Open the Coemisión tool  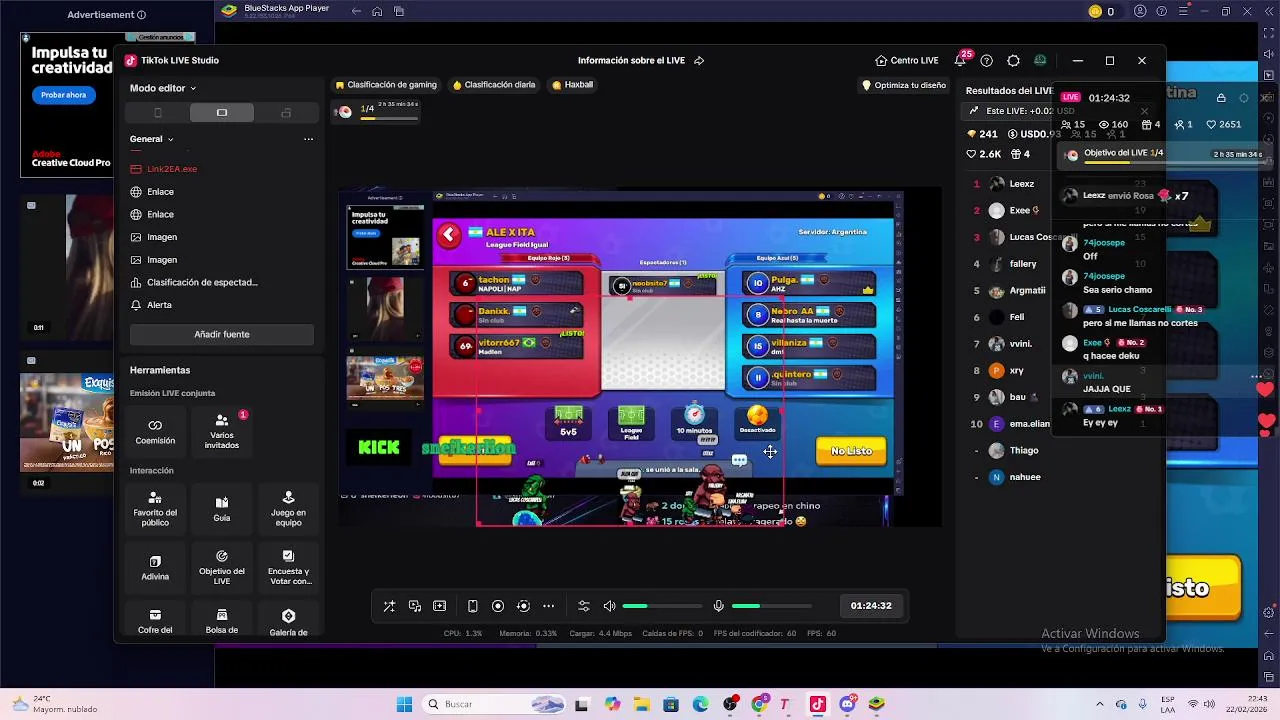click(x=155, y=432)
